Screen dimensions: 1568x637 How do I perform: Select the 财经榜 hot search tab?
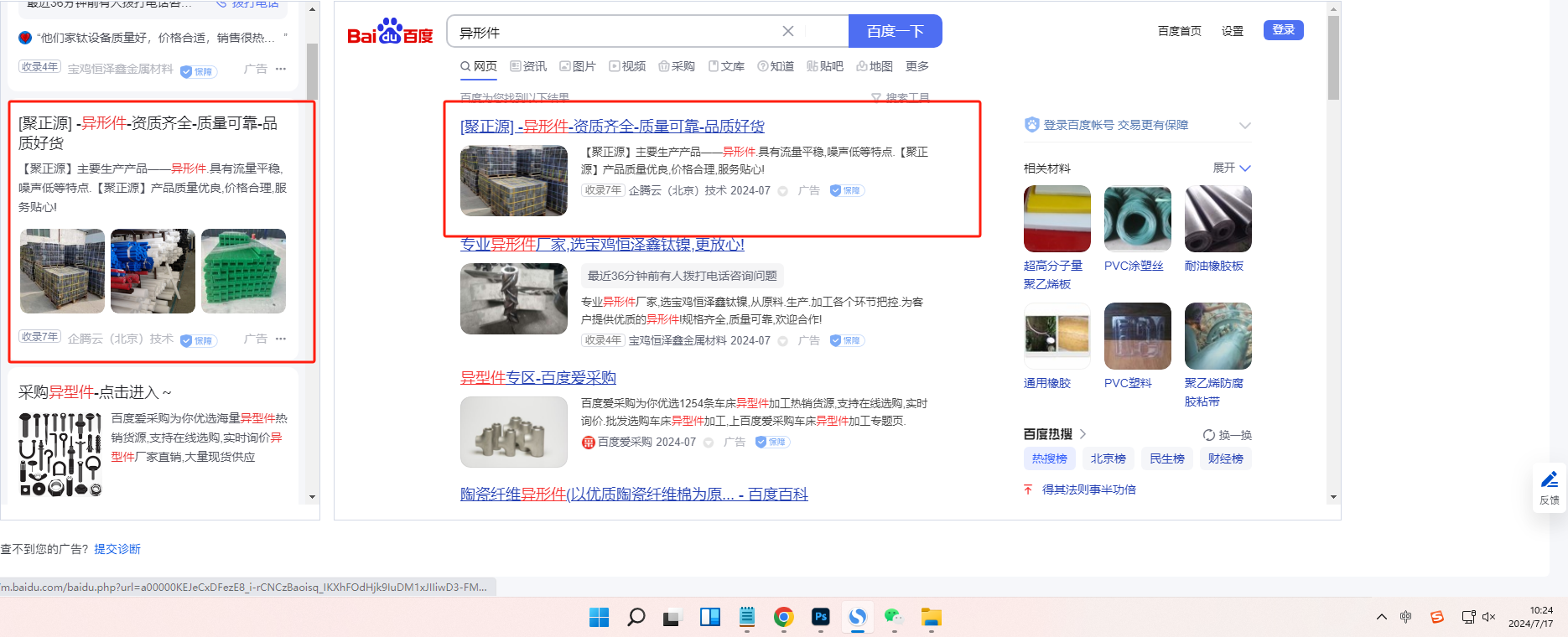tap(1225, 458)
